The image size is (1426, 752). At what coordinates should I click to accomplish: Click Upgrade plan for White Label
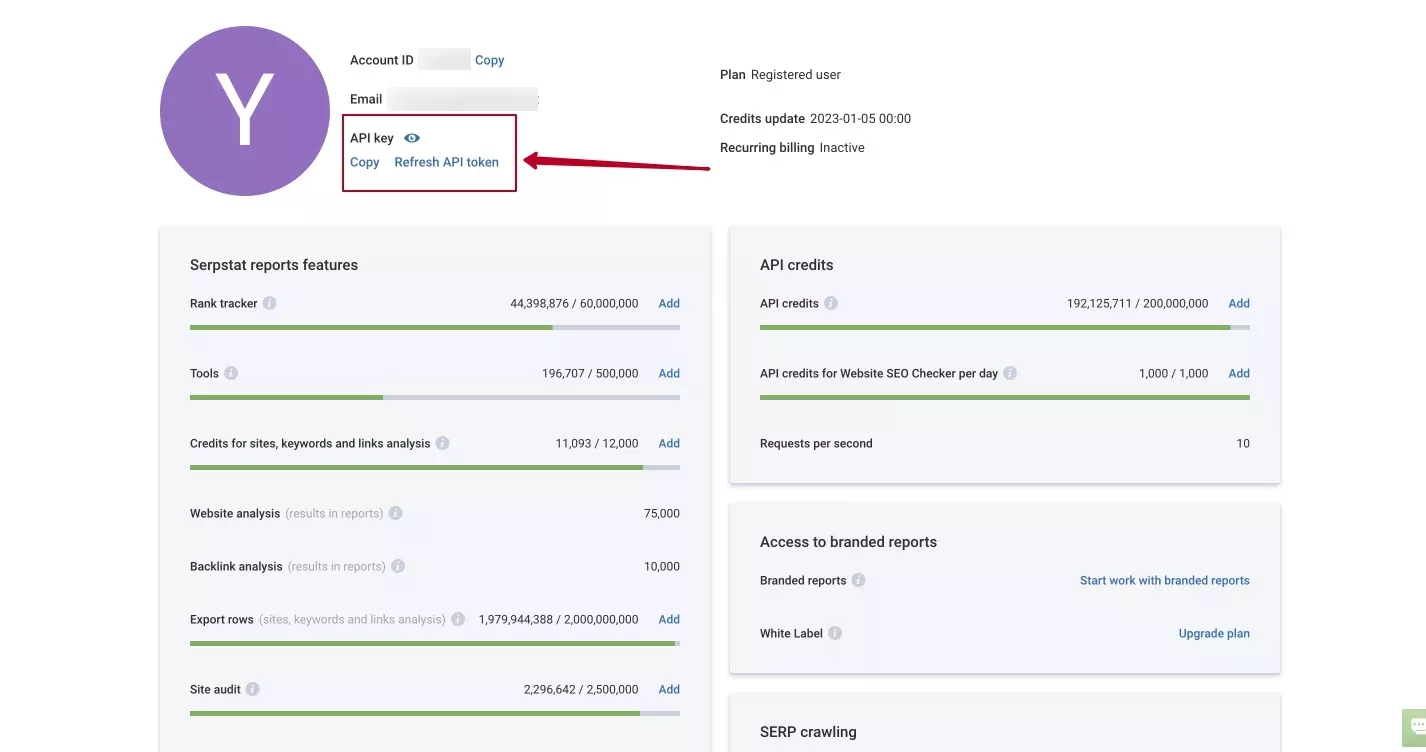(1214, 633)
